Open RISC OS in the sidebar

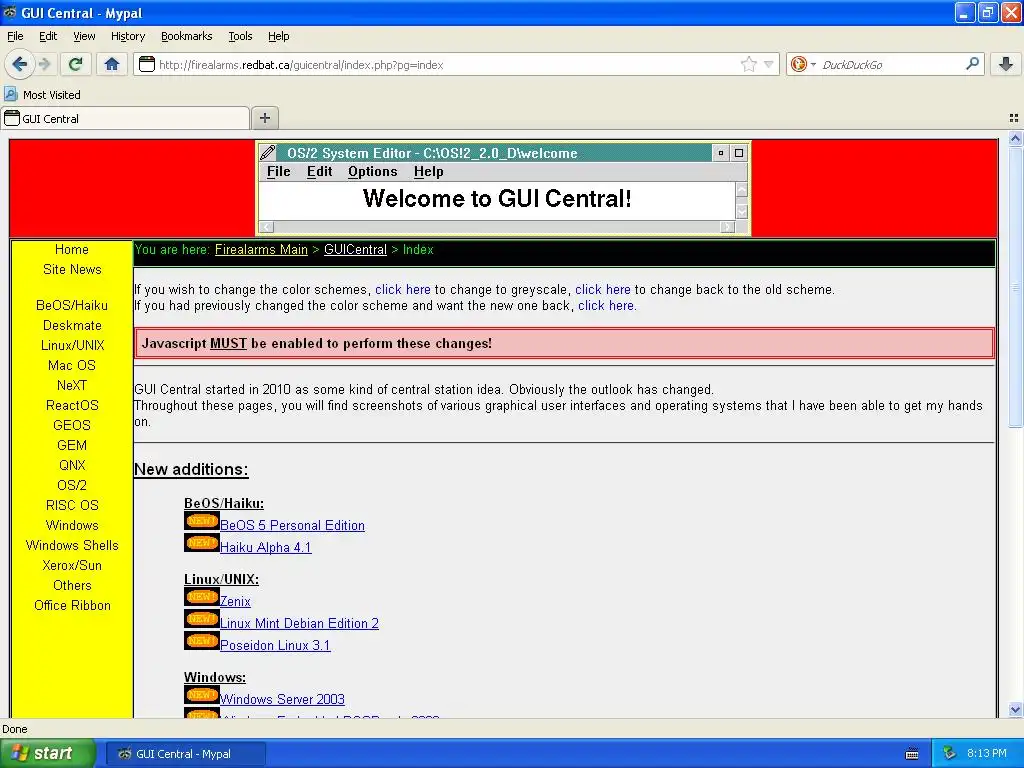click(72, 505)
